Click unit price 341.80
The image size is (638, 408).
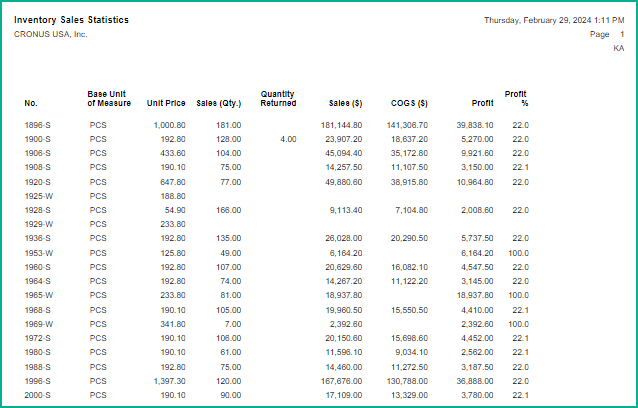pyautogui.click(x=173, y=324)
